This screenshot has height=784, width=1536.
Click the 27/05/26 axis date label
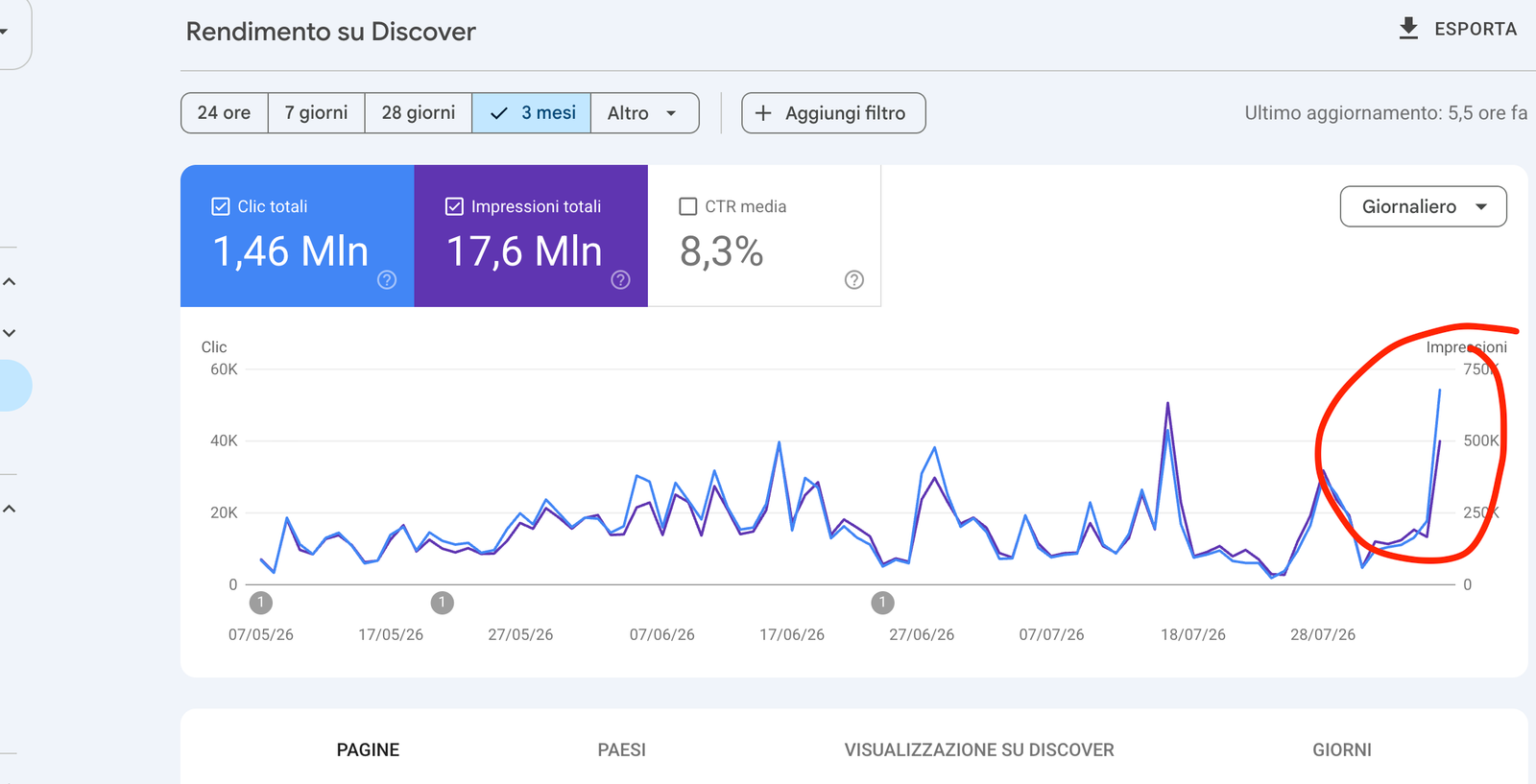coord(520,634)
